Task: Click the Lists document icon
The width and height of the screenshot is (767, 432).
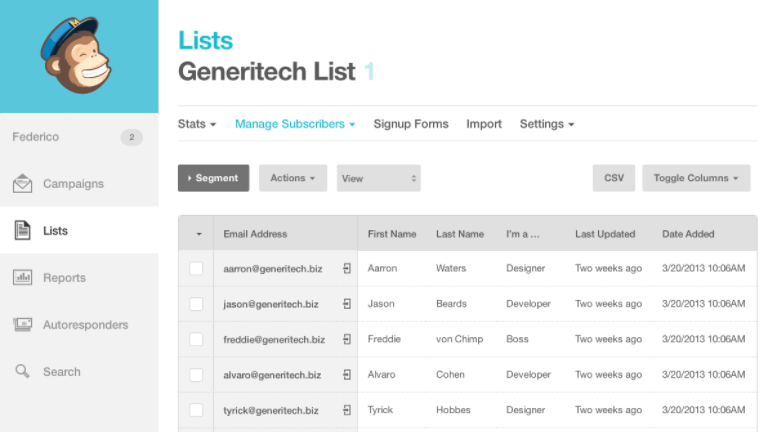Action: 22,231
